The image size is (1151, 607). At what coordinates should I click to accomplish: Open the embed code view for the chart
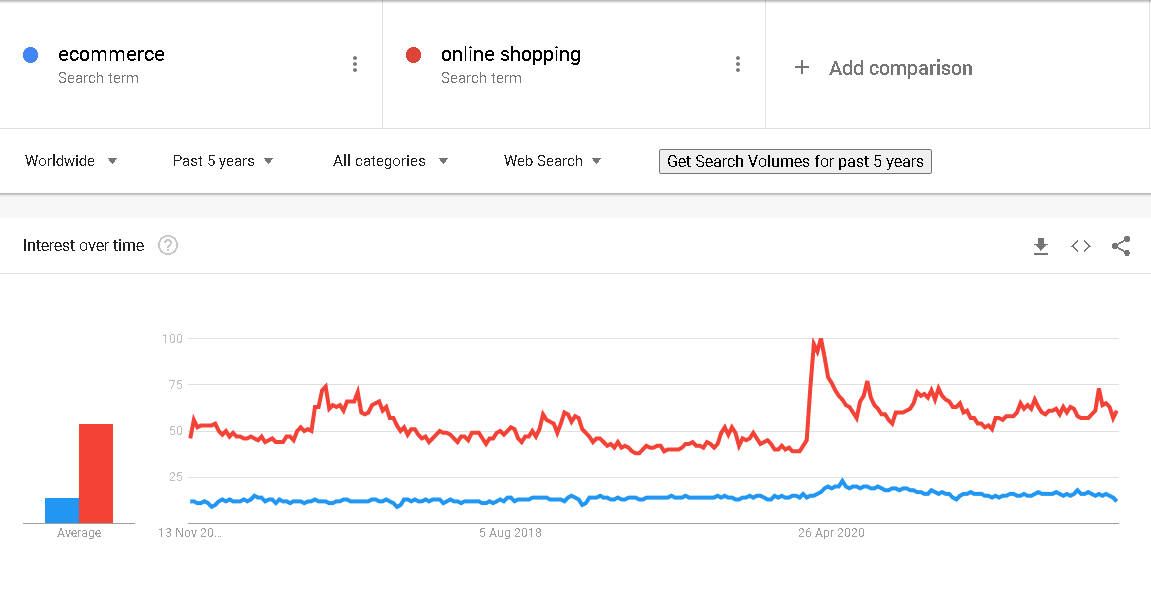[x=1080, y=246]
